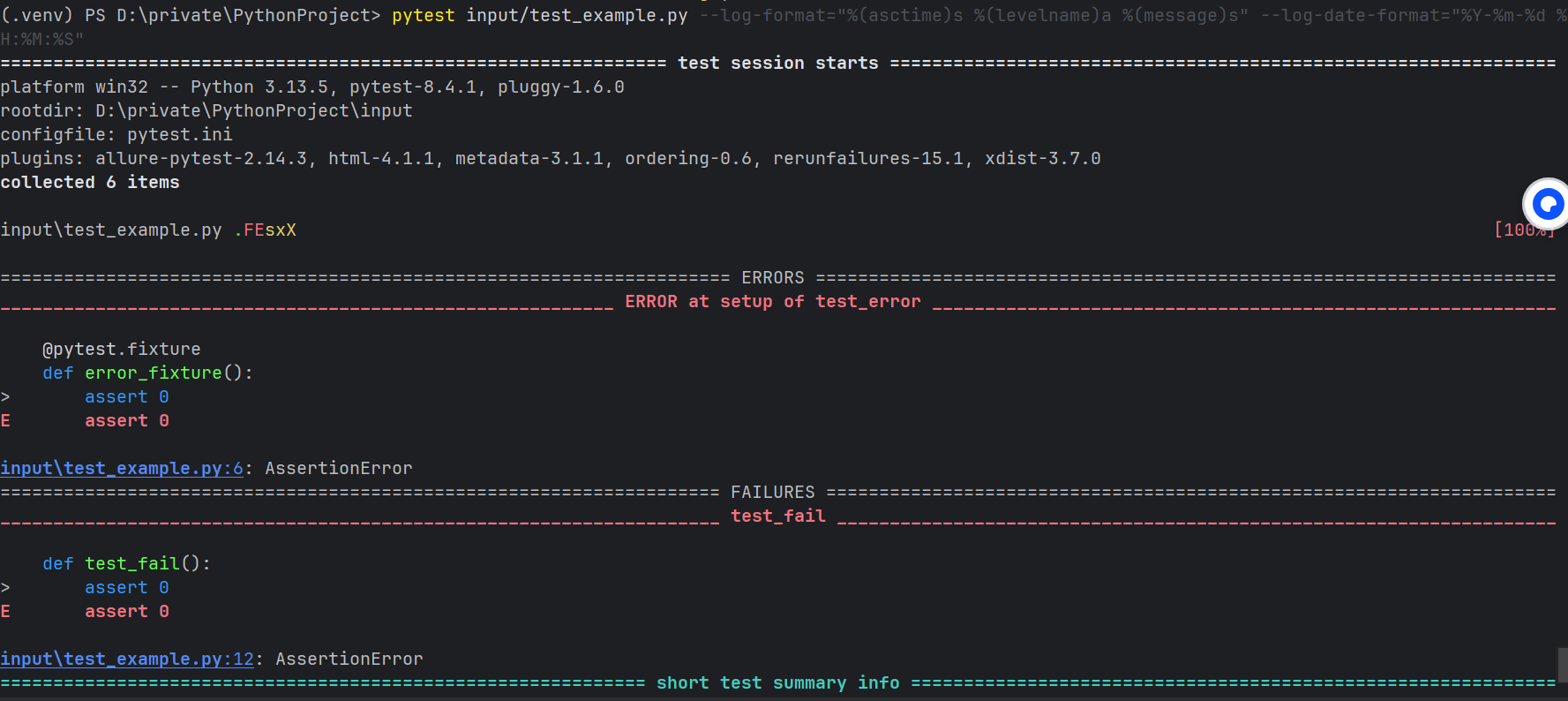The width and height of the screenshot is (1568, 701).
Task: Click 'AssertionError' after test_example.py:12
Action: click(349, 659)
